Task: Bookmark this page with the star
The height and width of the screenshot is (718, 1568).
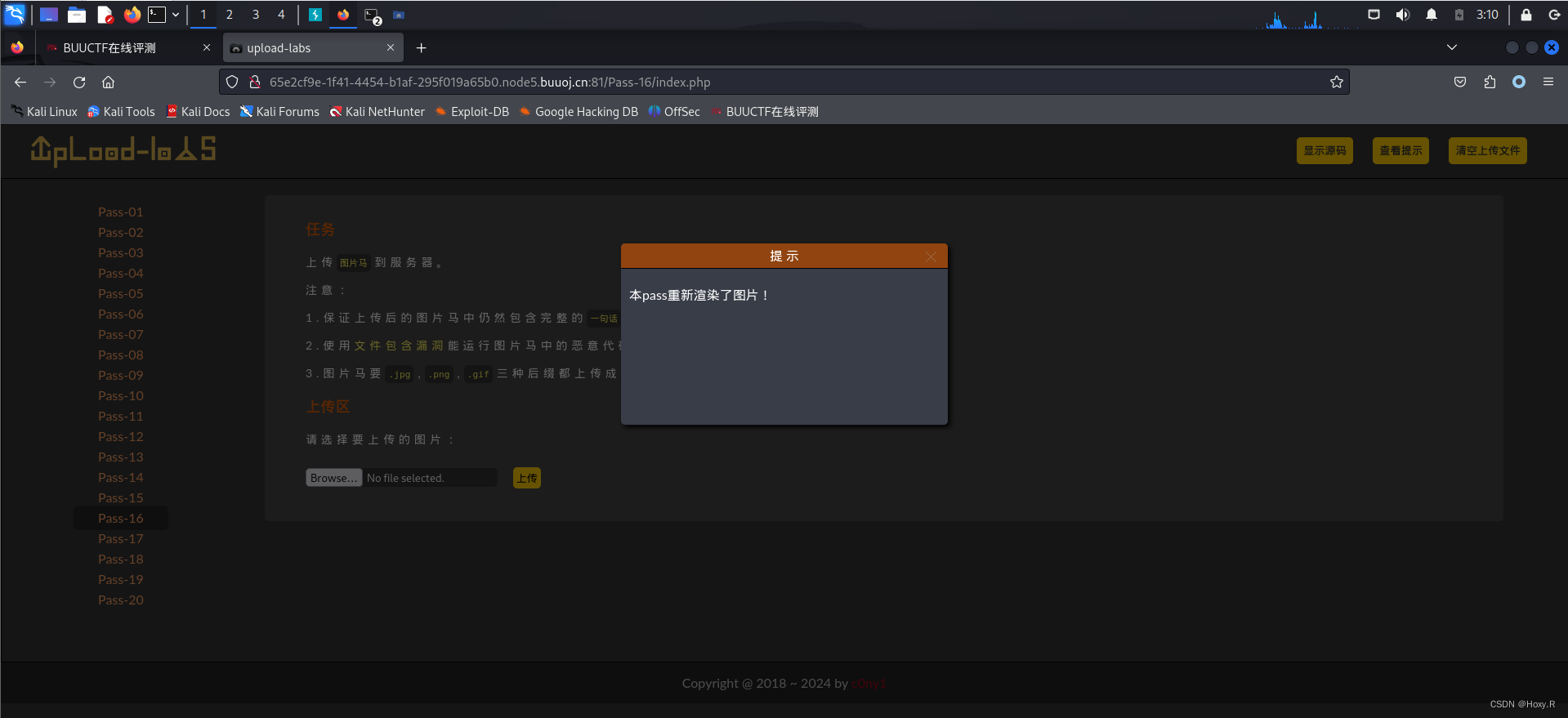Action: [1337, 82]
